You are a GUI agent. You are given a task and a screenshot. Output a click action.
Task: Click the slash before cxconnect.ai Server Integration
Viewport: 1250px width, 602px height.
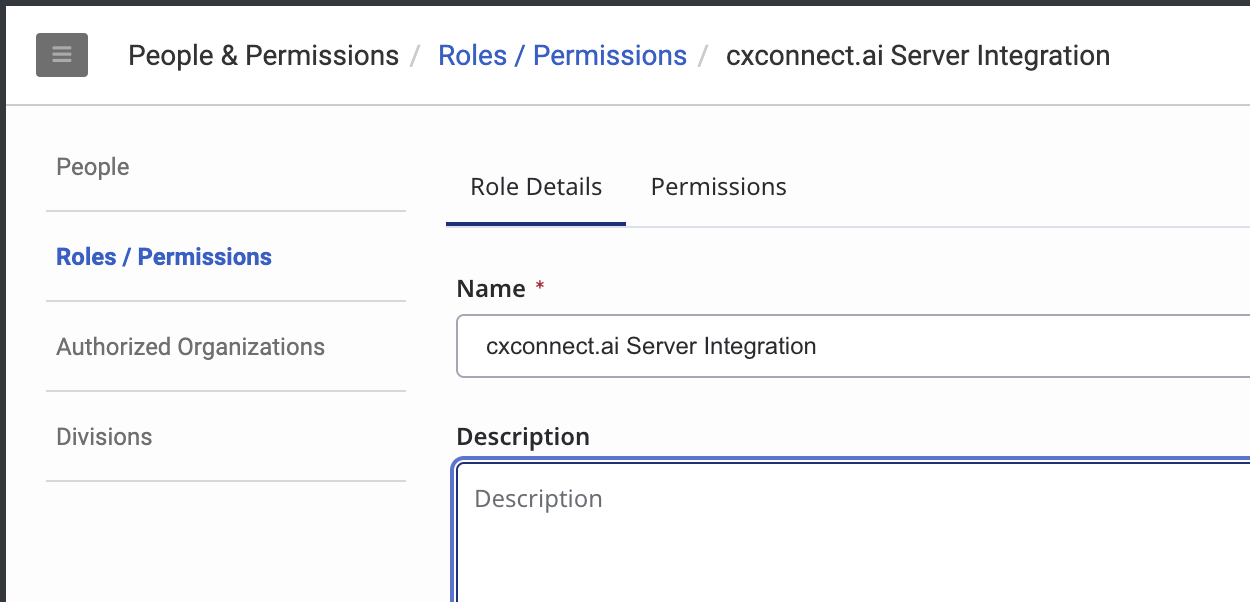tap(705, 56)
